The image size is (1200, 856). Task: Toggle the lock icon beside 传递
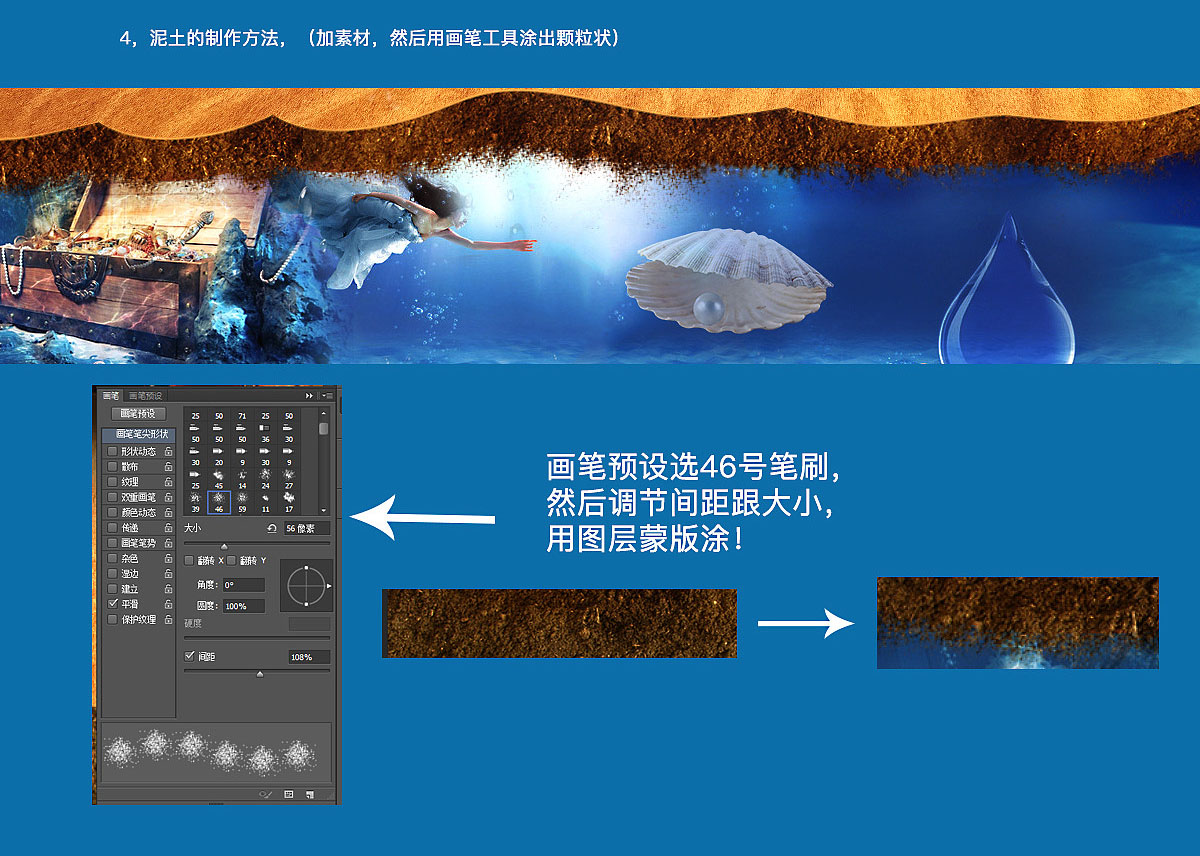pos(168,528)
